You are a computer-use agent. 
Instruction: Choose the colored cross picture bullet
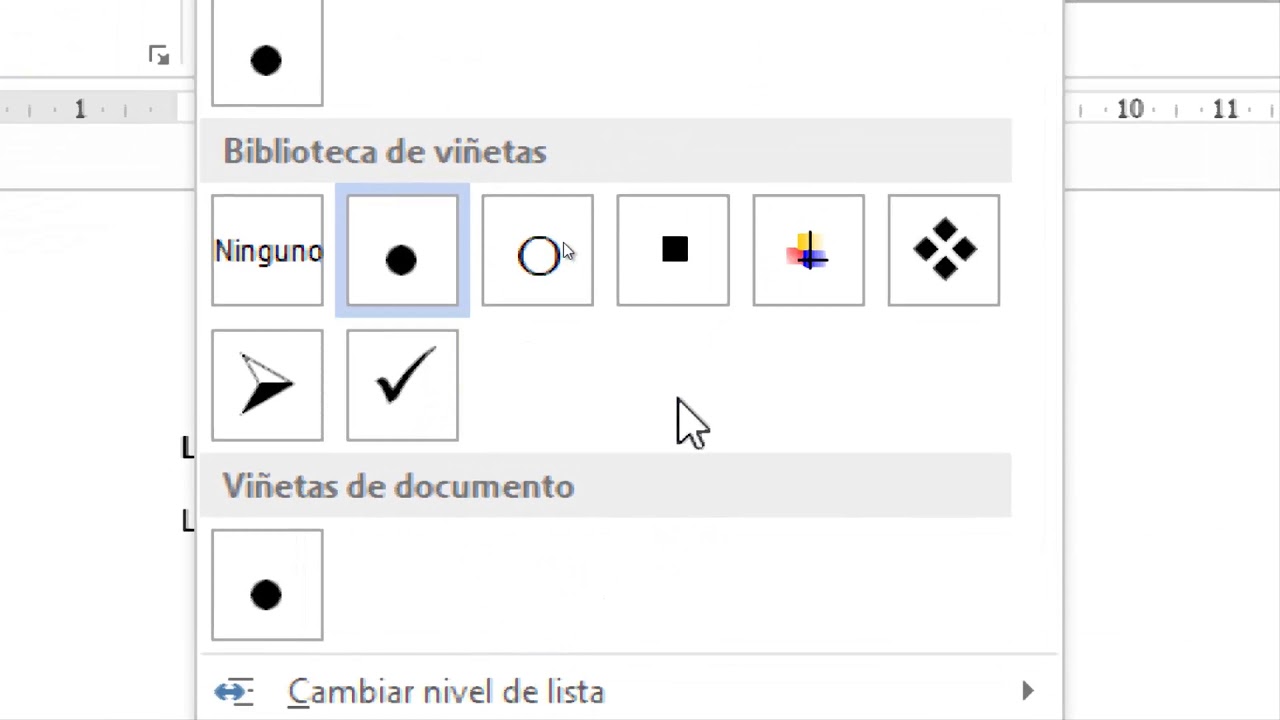(808, 251)
